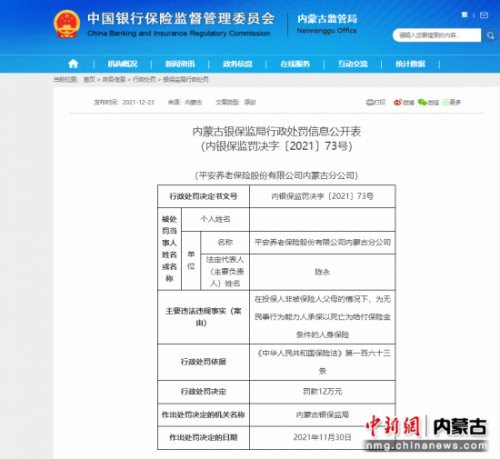Open 互动交流 navigation item
Image resolution: width=500 pixels, height=459 pixels.
(353, 64)
